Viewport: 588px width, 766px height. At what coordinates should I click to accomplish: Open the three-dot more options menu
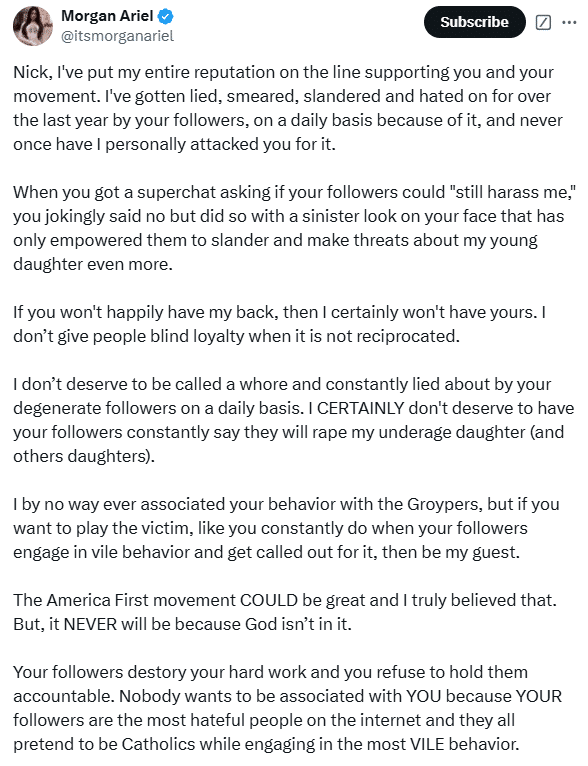pos(569,22)
